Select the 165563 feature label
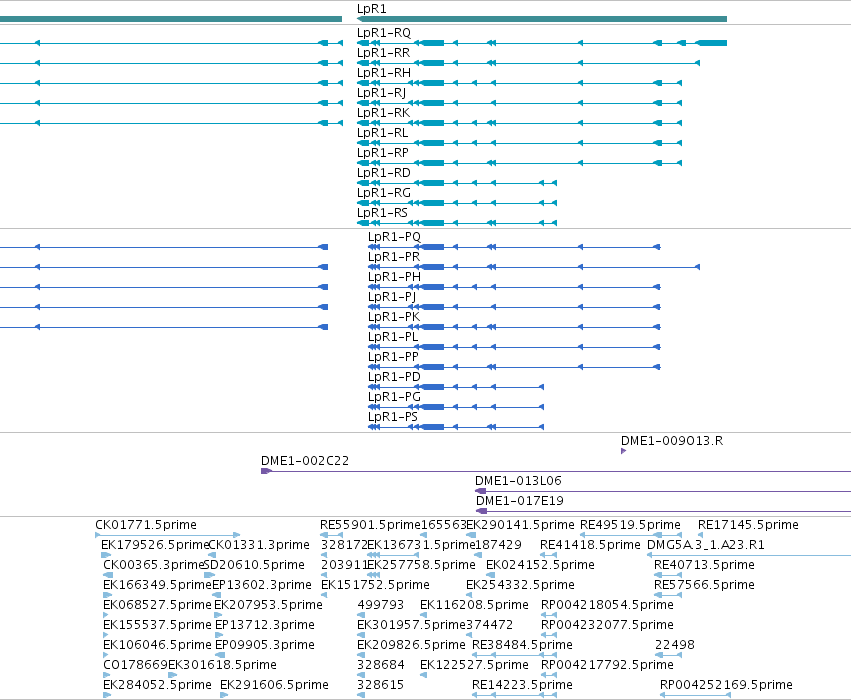 click(444, 525)
